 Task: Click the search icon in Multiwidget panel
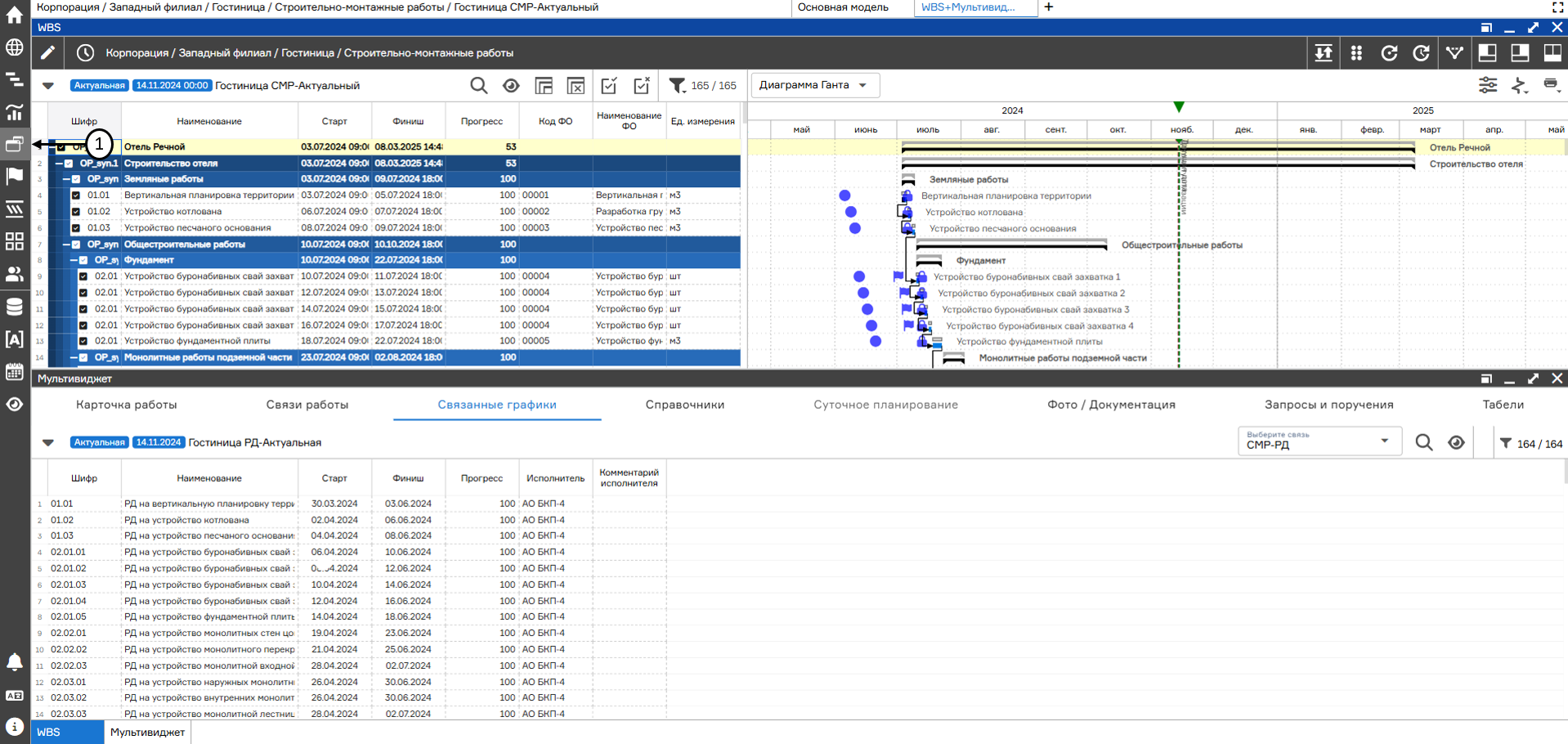1424,442
